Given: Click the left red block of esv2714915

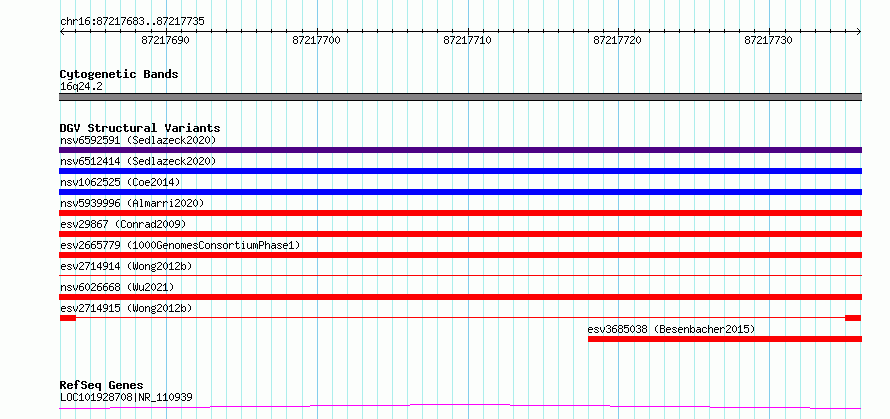Looking at the screenshot, I should [68, 318].
